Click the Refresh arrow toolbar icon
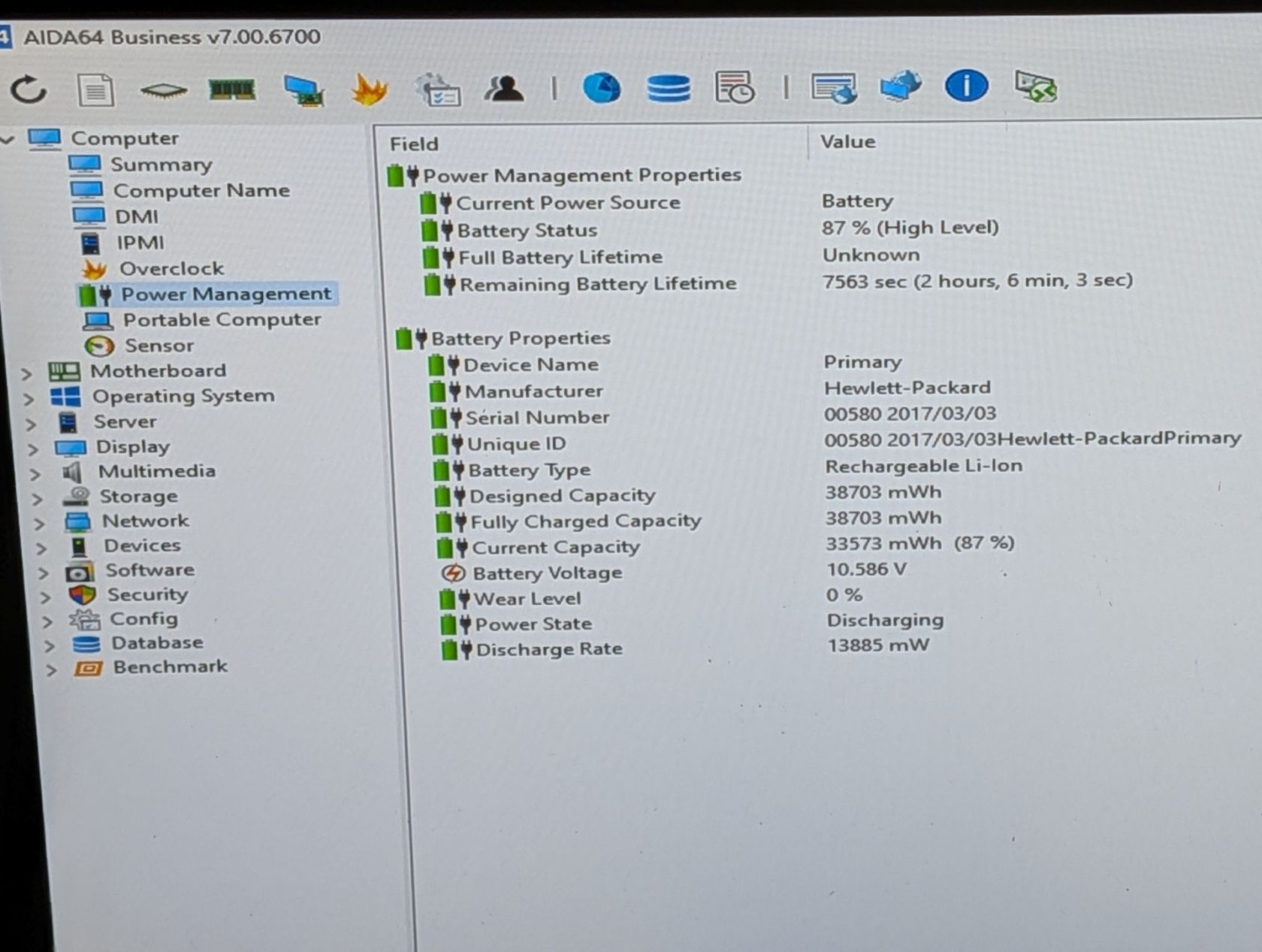The image size is (1262, 952). coord(29,89)
